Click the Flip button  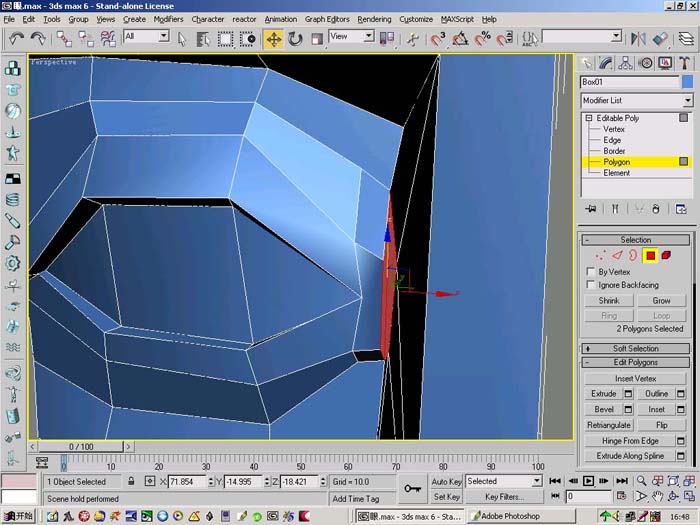click(661, 425)
